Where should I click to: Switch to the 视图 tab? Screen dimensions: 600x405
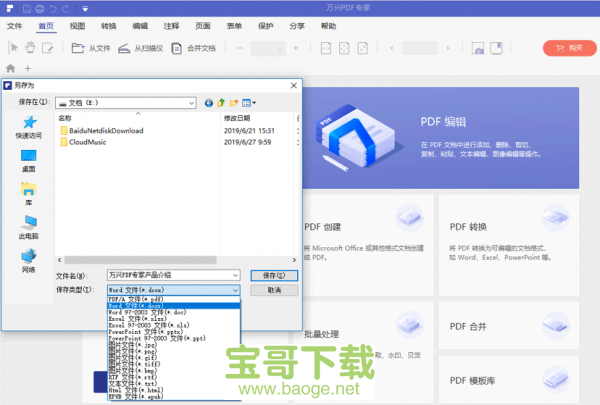(77, 26)
